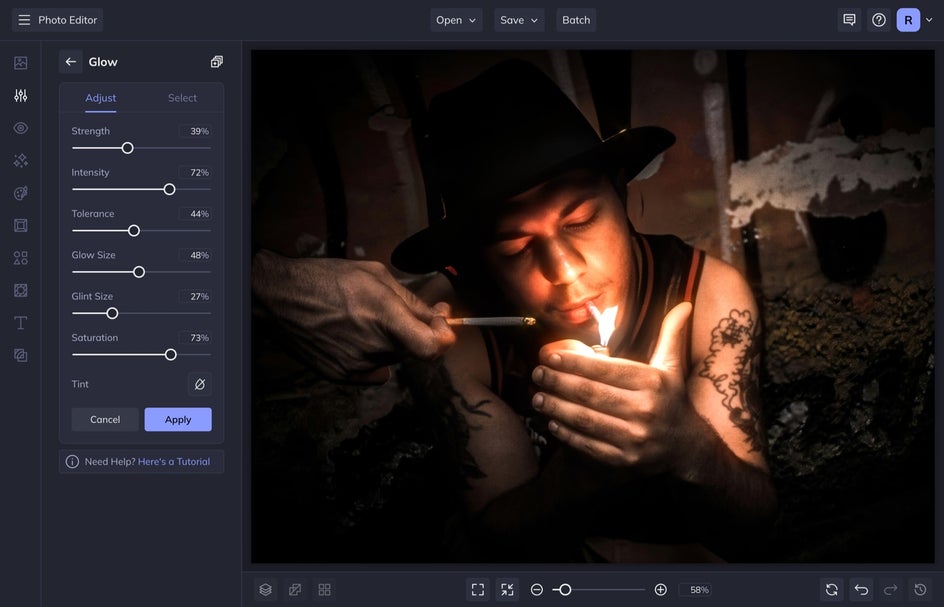Cancel the Glow effect
Screen dimensions: 944x607
click(105, 419)
